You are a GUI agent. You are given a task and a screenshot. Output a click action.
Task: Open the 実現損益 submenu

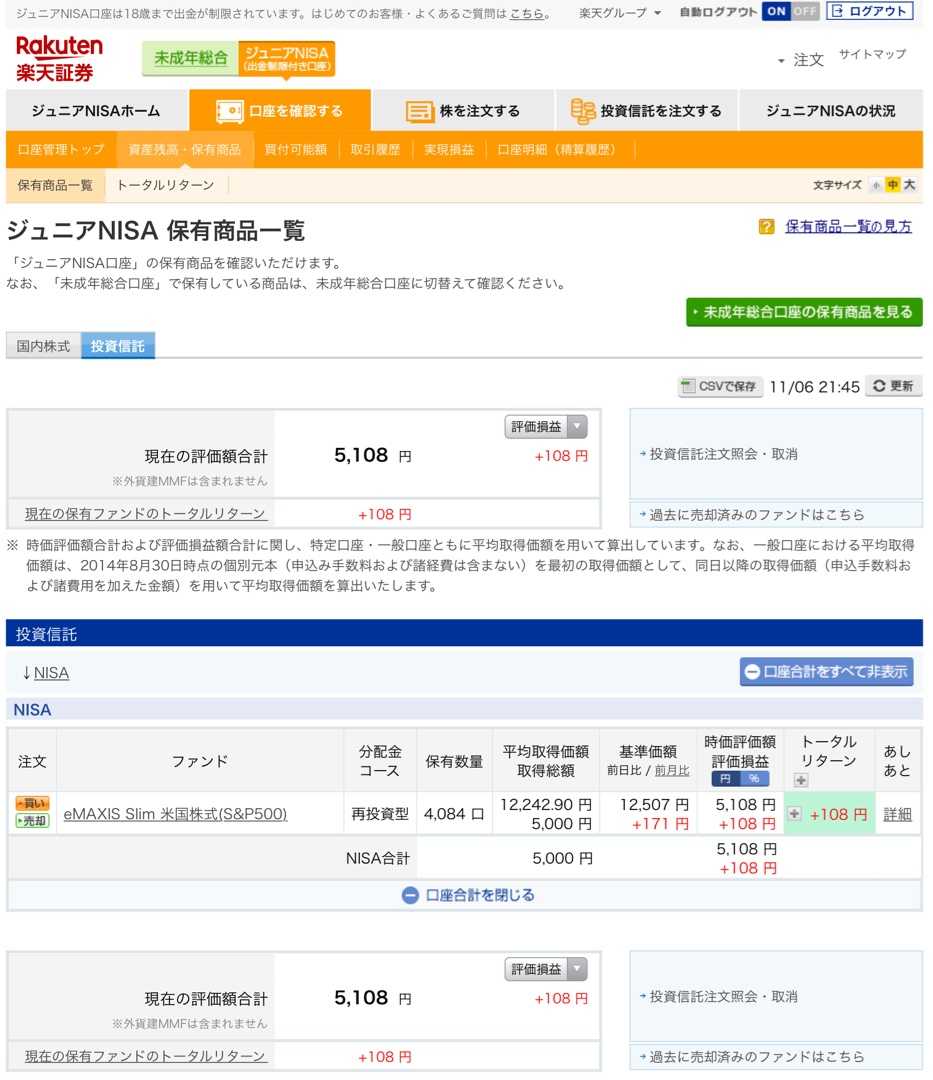point(449,149)
